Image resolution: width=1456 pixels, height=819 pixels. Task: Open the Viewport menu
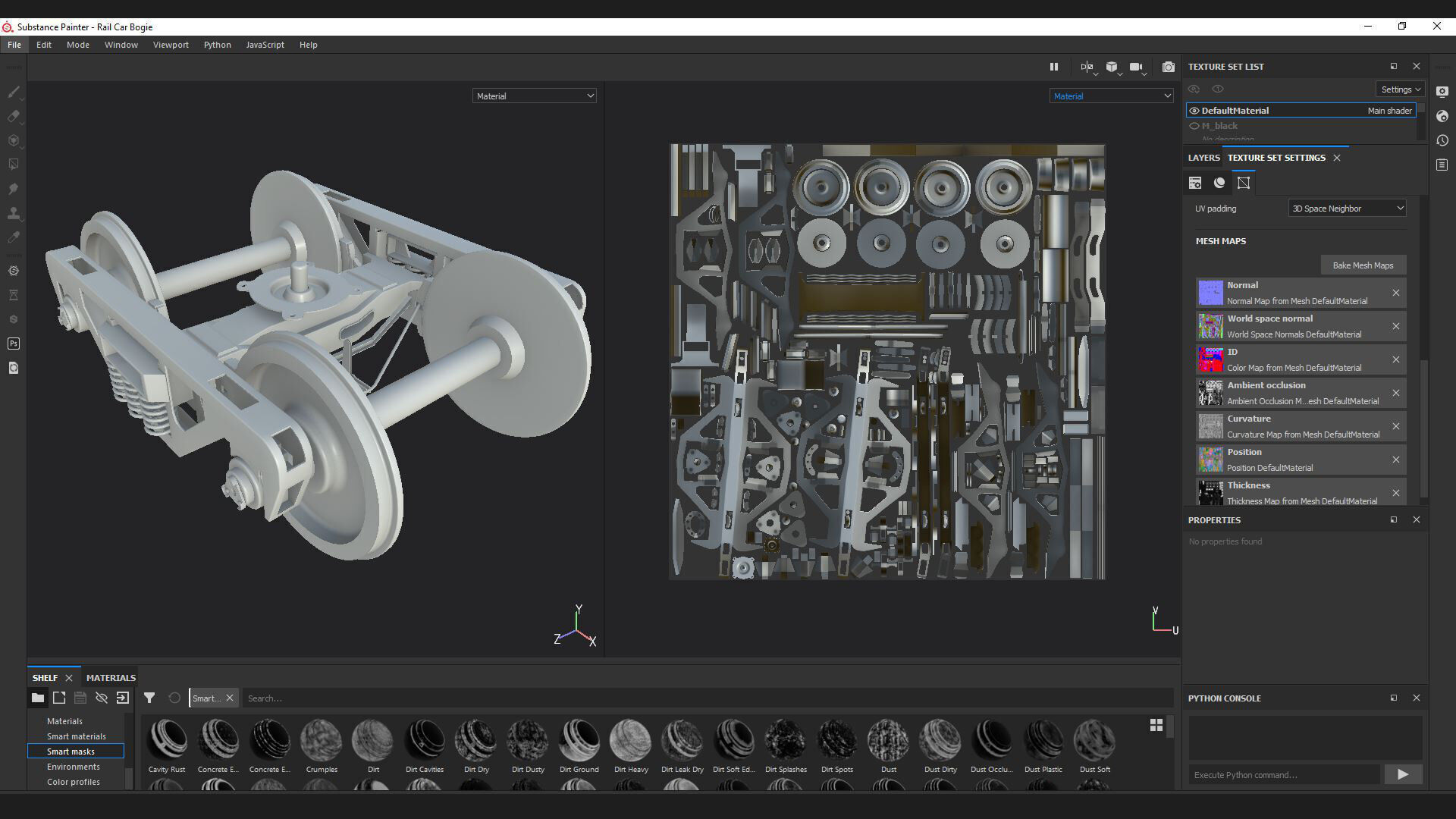[171, 45]
